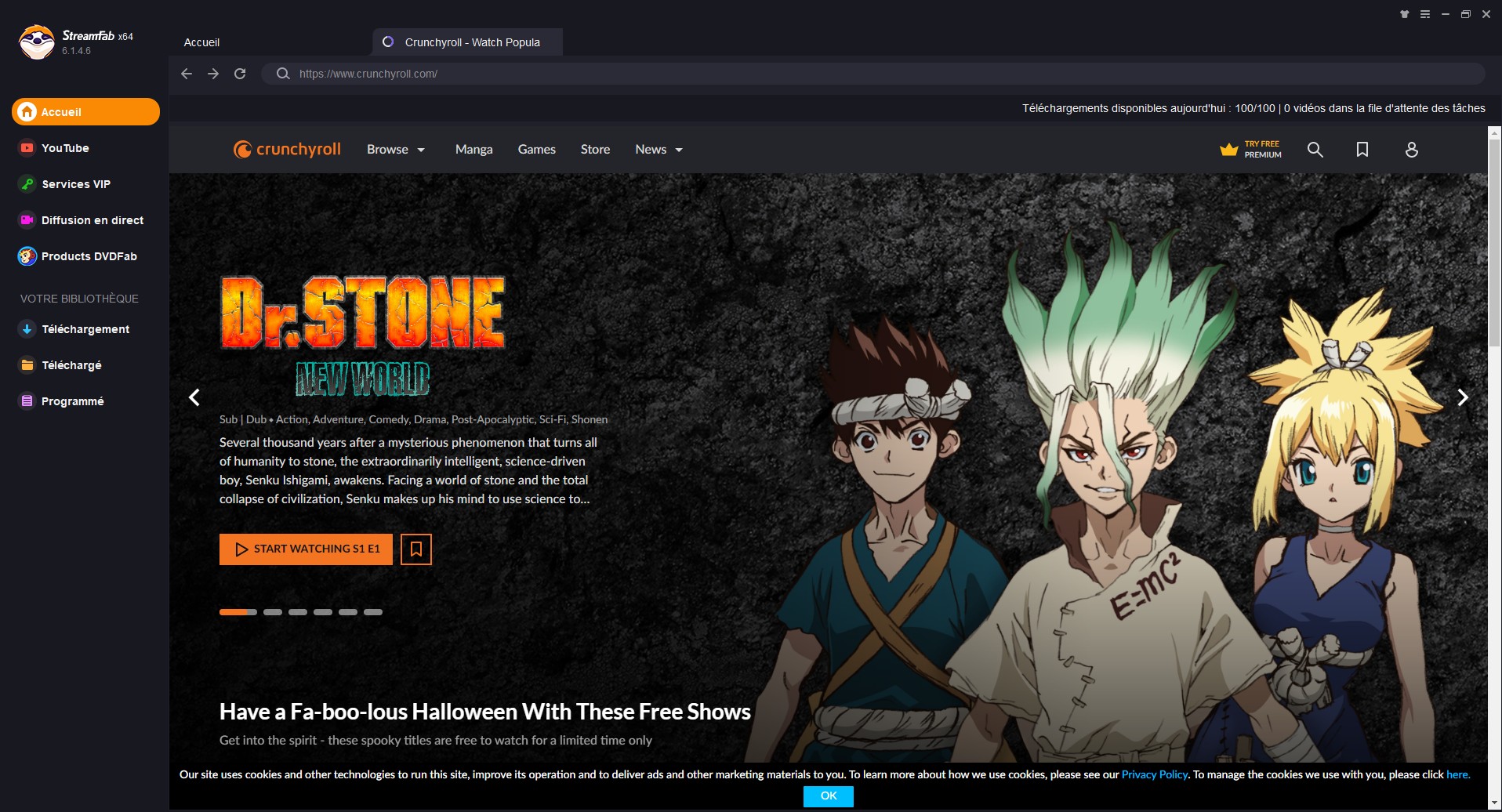Click the download availability status text
The height and width of the screenshot is (812, 1502).
1253,108
